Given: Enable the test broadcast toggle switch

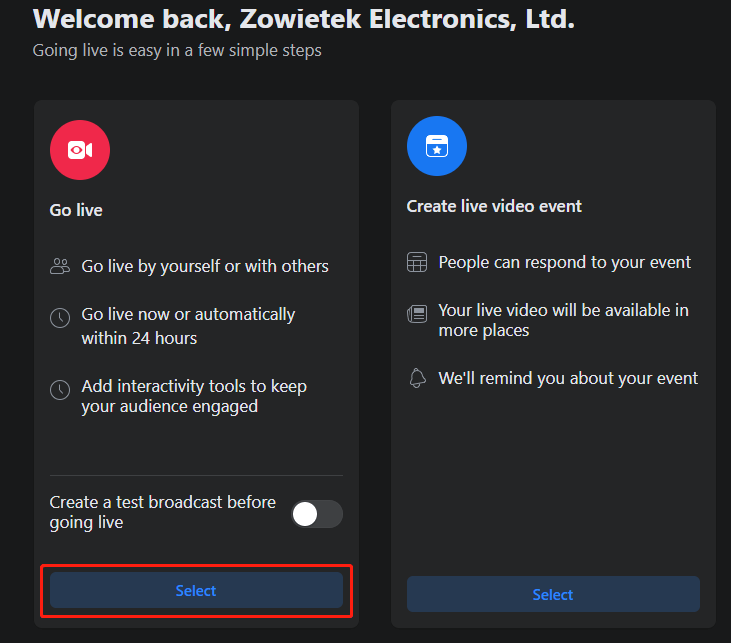Looking at the screenshot, I should point(316,514).
